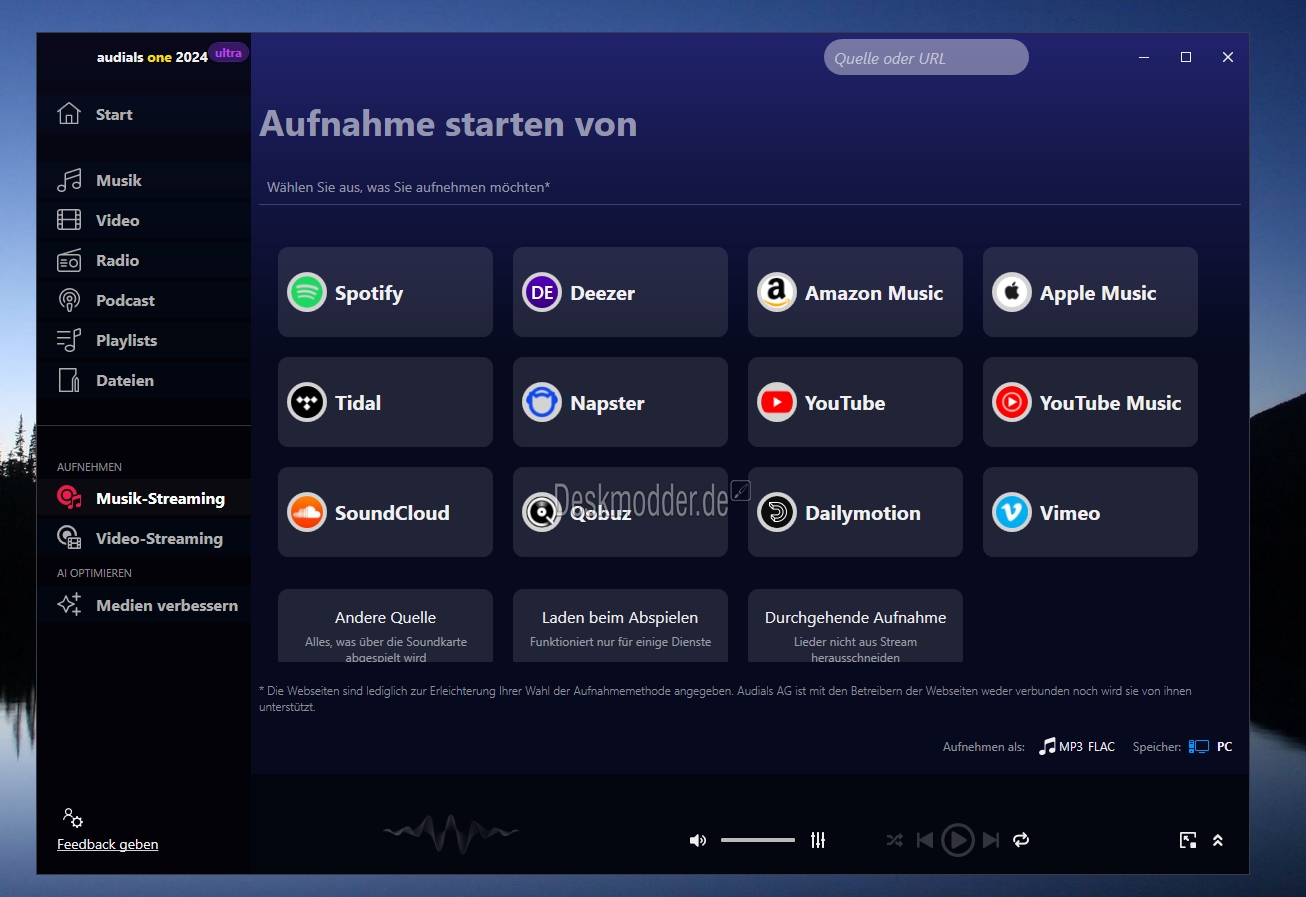Mute the player with speaker icon
1306x897 pixels.
click(x=698, y=840)
